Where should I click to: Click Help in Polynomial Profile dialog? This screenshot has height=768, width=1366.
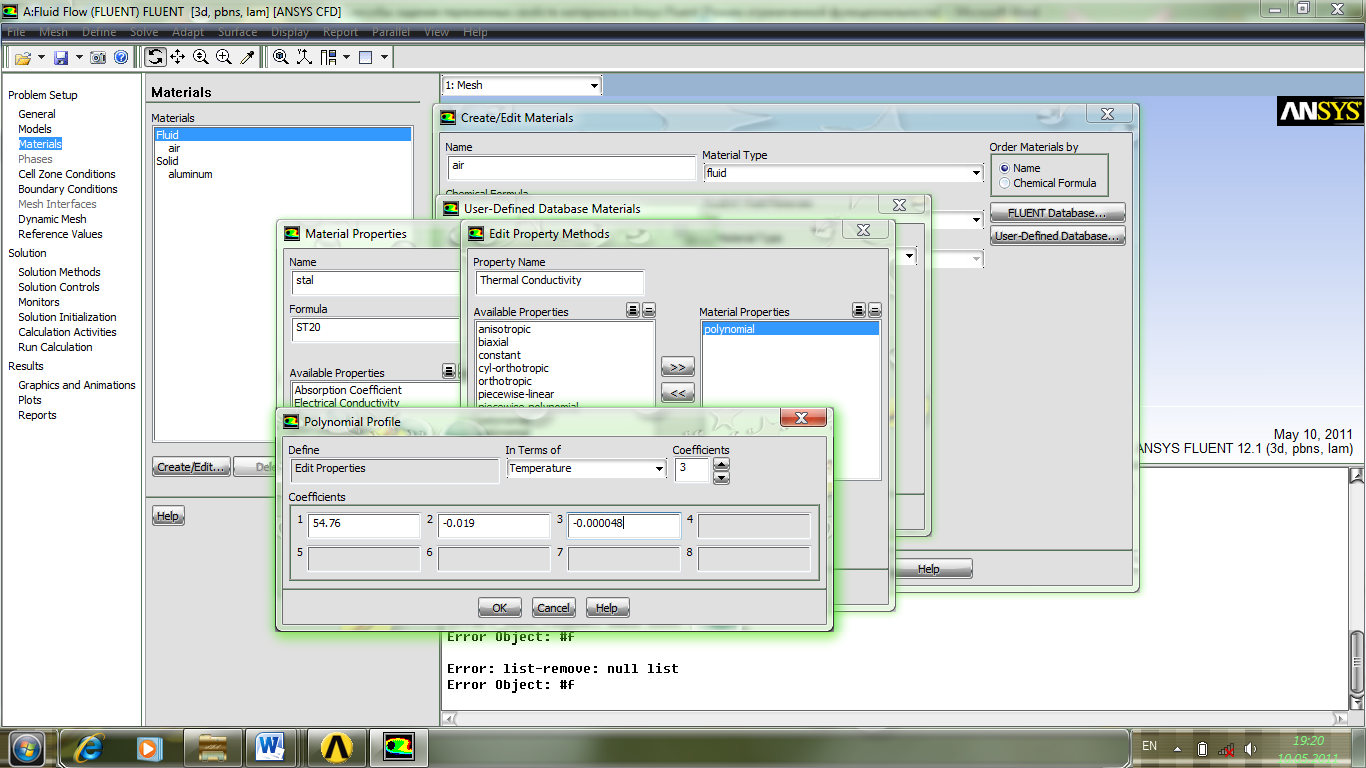pos(607,607)
